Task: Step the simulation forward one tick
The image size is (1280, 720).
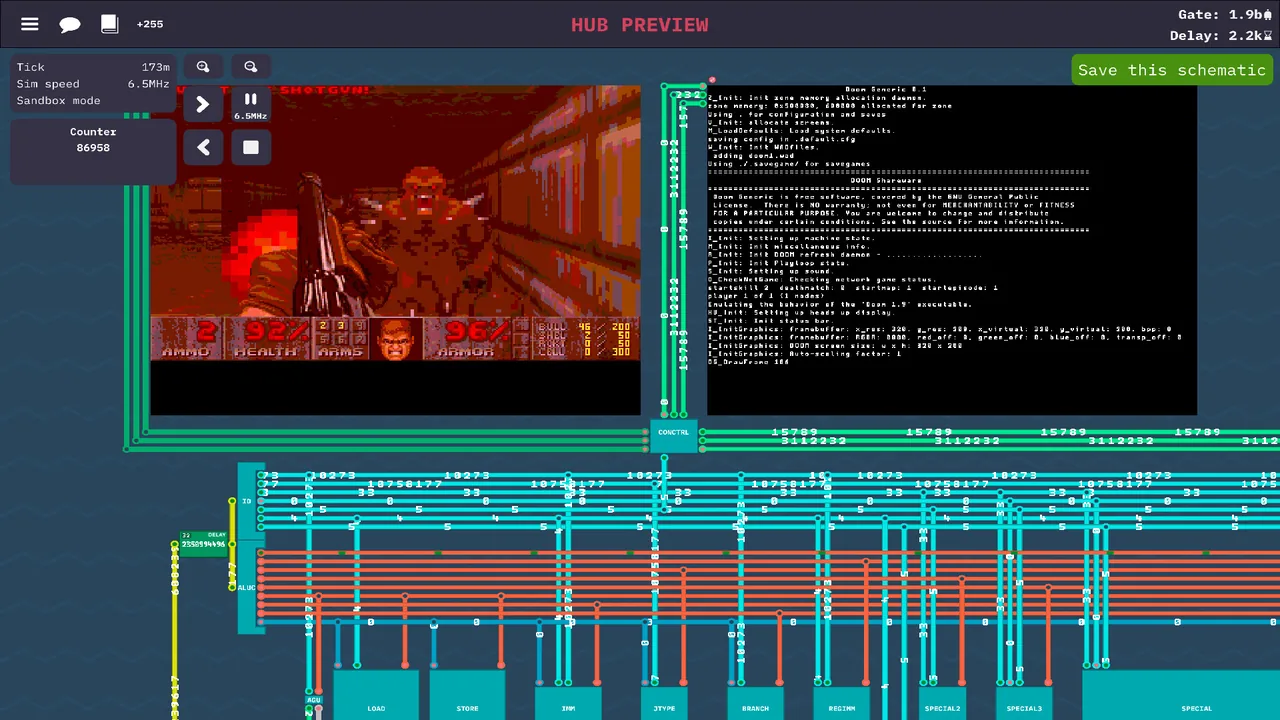Action: pos(203,104)
